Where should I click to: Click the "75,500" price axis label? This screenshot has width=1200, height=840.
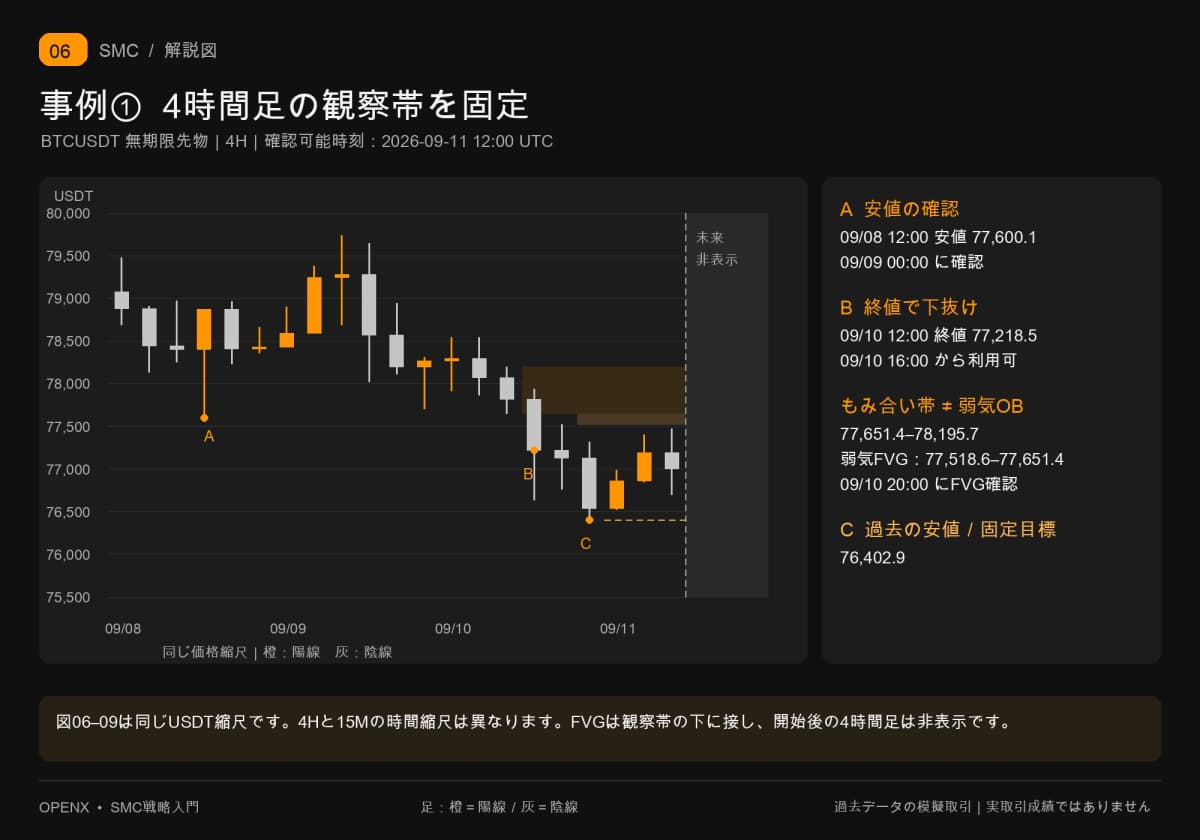tap(68, 598)
